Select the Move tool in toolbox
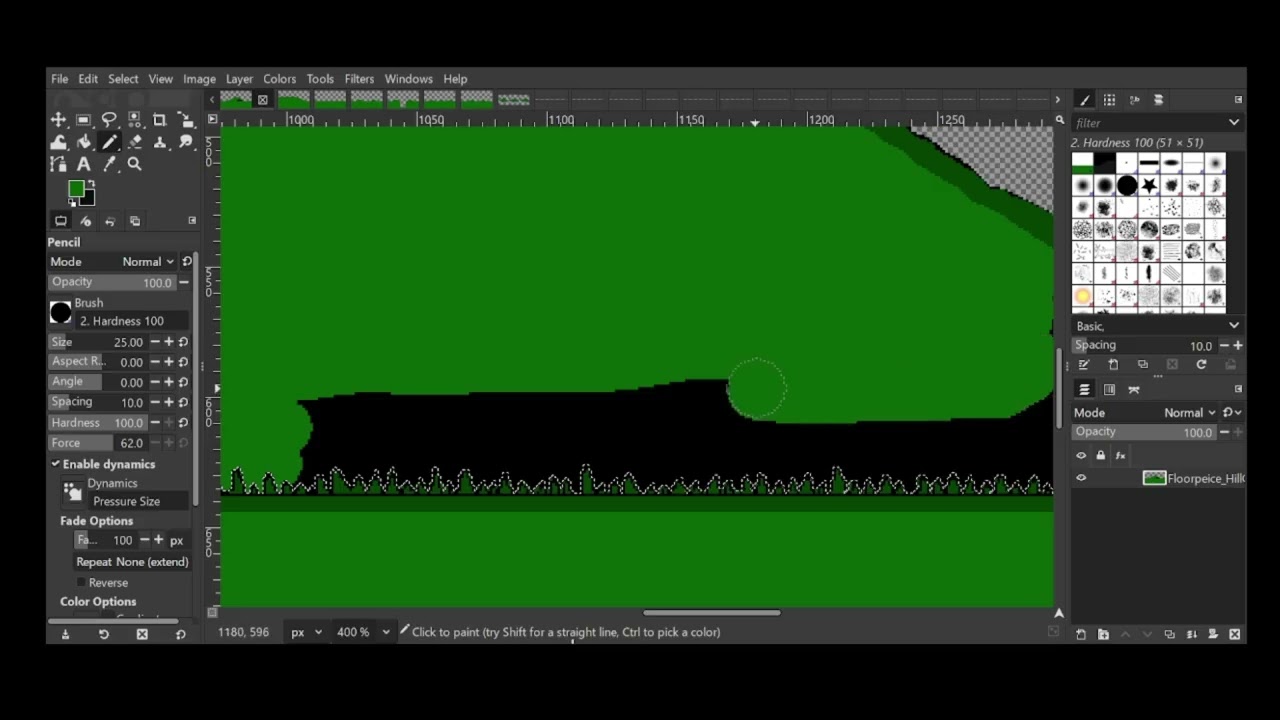The width and height of the screenshot is (1280, 720). (x=58, y=120)
